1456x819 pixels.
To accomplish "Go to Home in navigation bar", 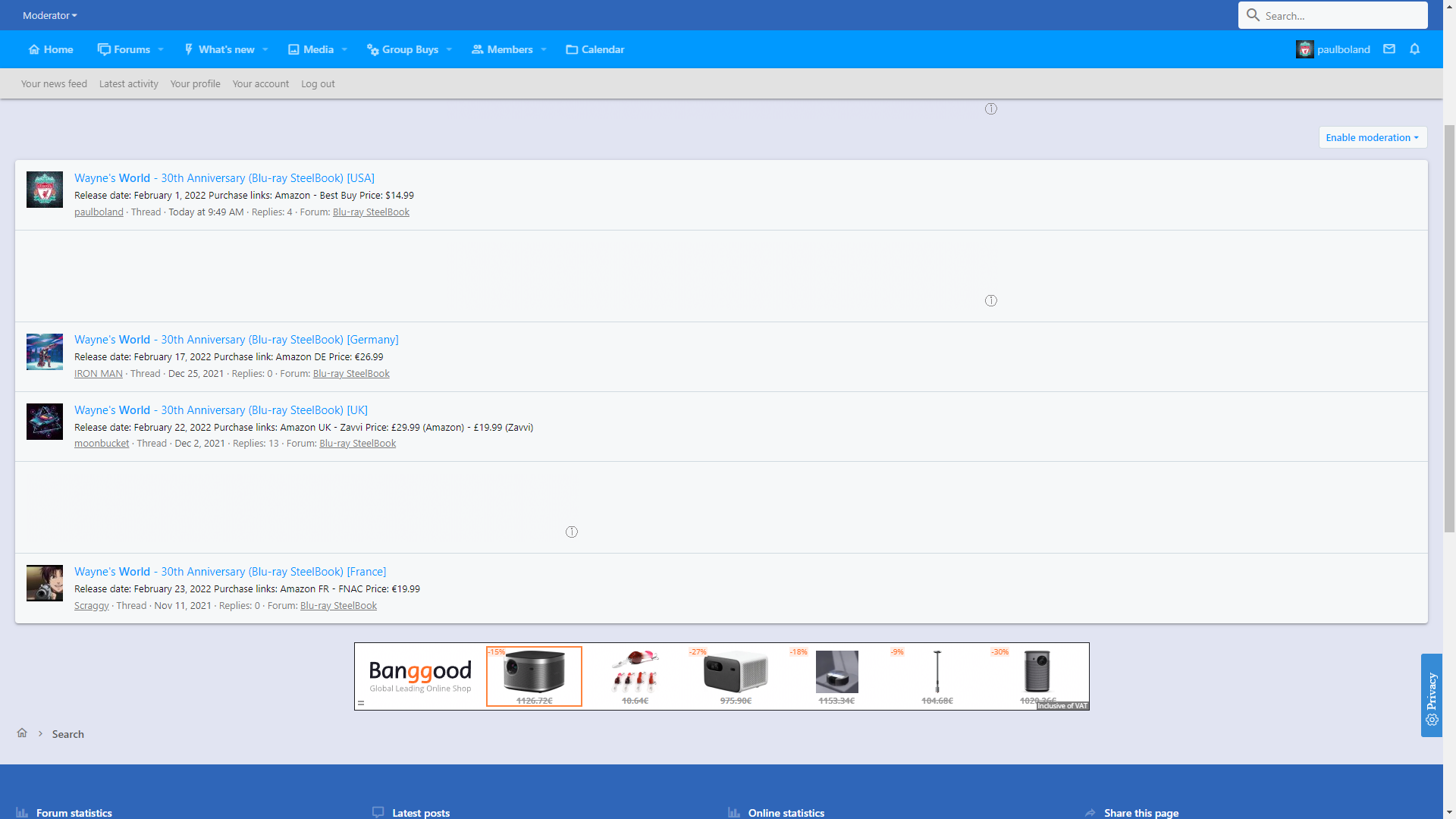I will [51, 49].
